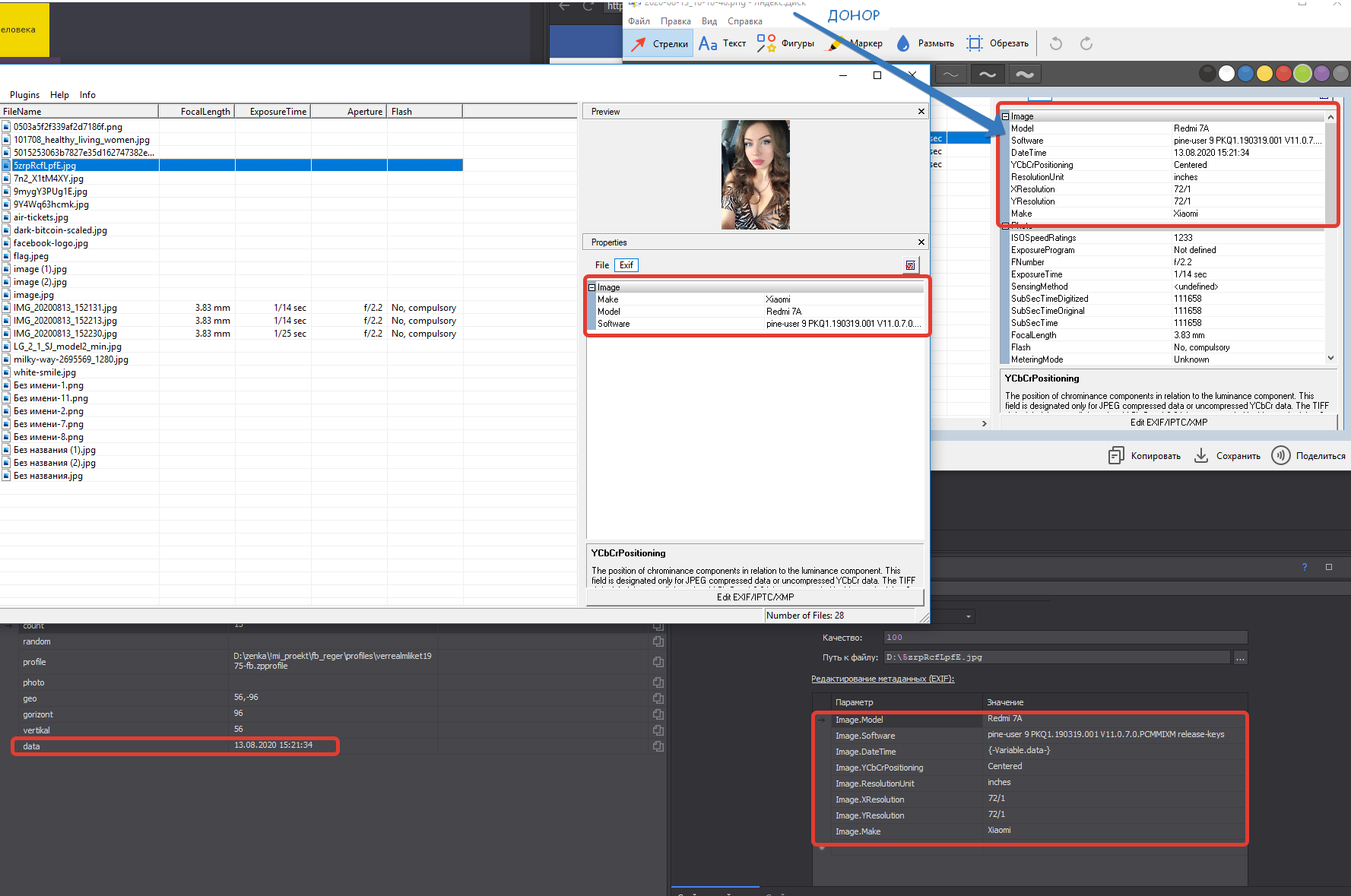Choose the medium line thickness
Screen dimensions: 1351x896
coord(988,74)
